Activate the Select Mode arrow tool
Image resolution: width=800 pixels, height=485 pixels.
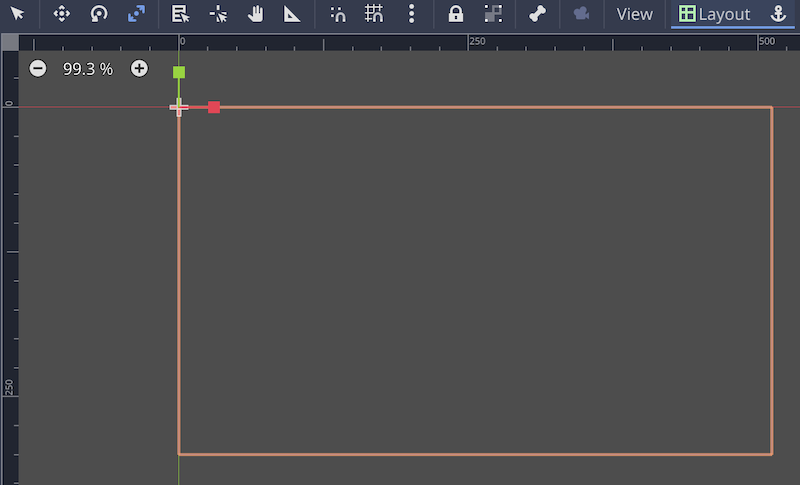(17, 14)
